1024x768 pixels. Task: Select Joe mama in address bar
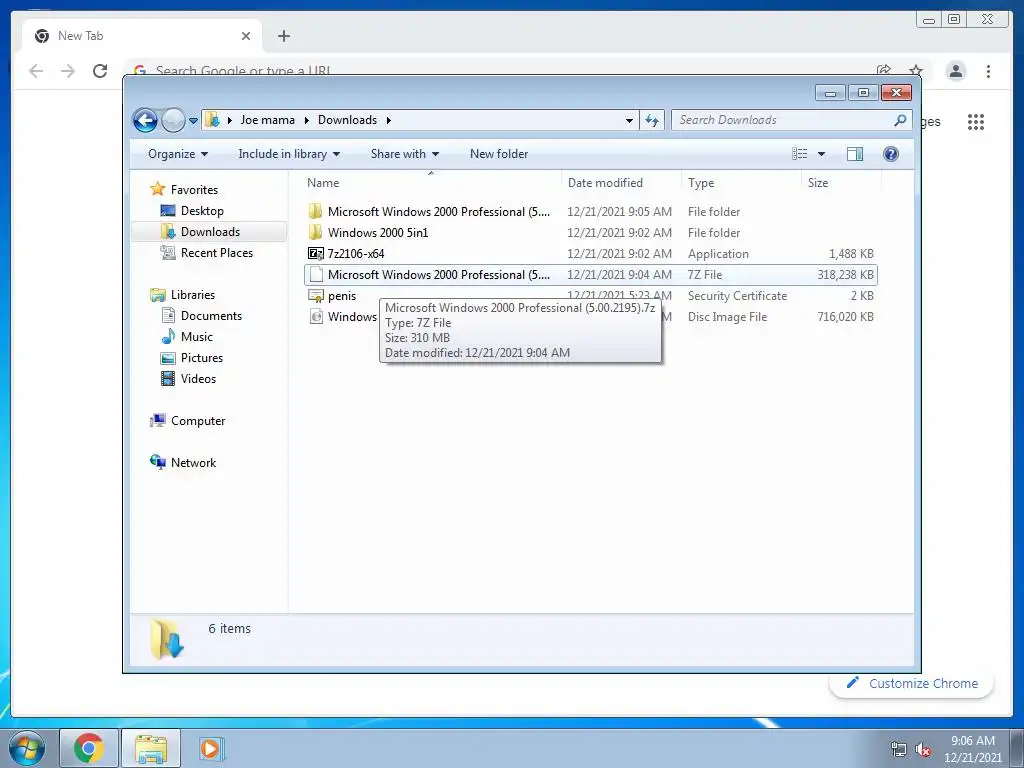(268, 120)
